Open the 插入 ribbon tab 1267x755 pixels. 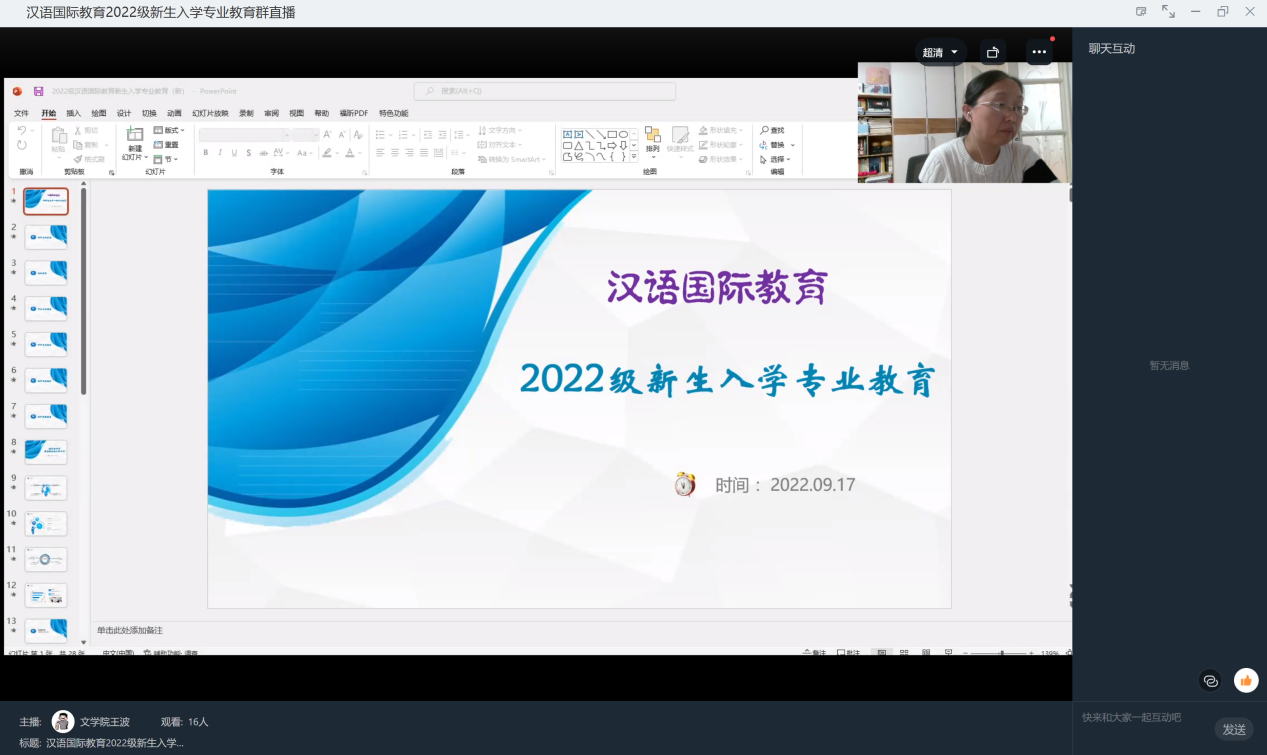point(73,113)
